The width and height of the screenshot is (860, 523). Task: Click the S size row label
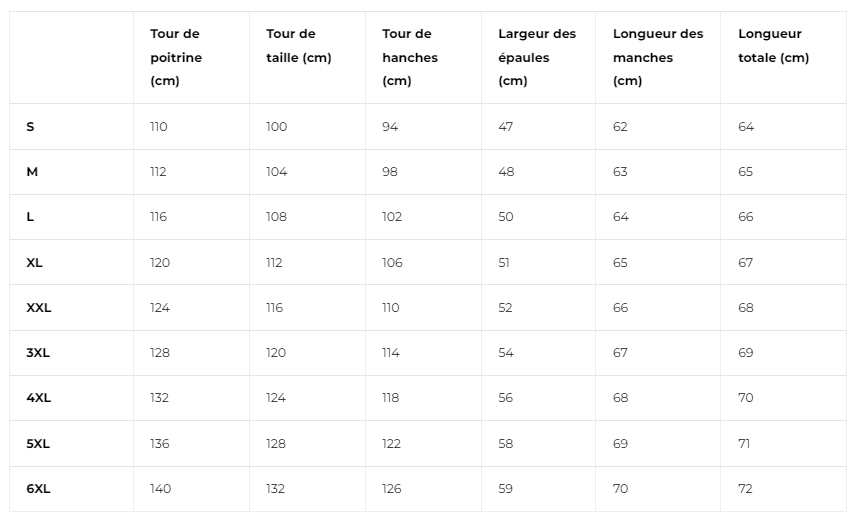30,127
